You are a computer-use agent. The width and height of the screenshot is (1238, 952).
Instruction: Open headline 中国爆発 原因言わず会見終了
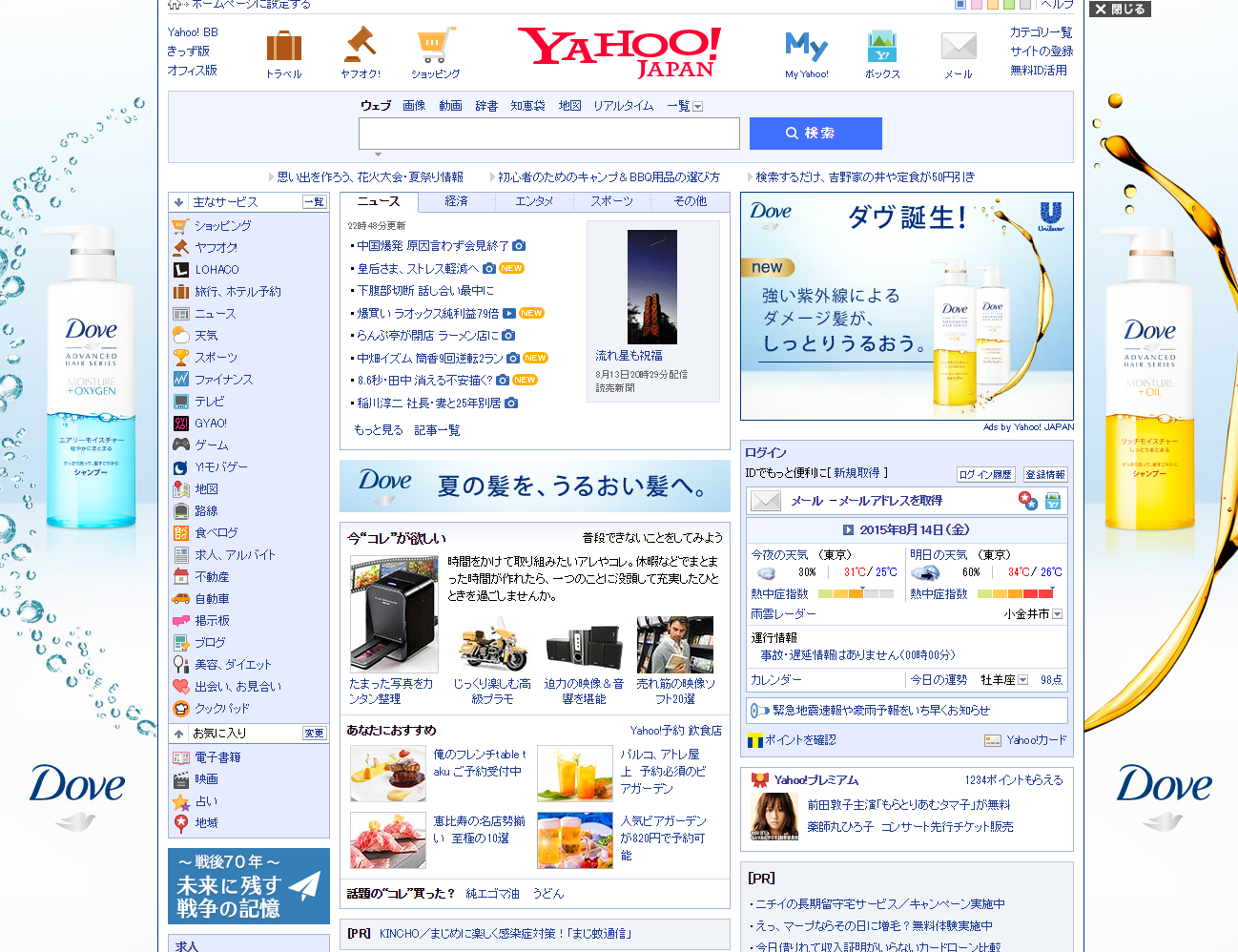(433, 246)
